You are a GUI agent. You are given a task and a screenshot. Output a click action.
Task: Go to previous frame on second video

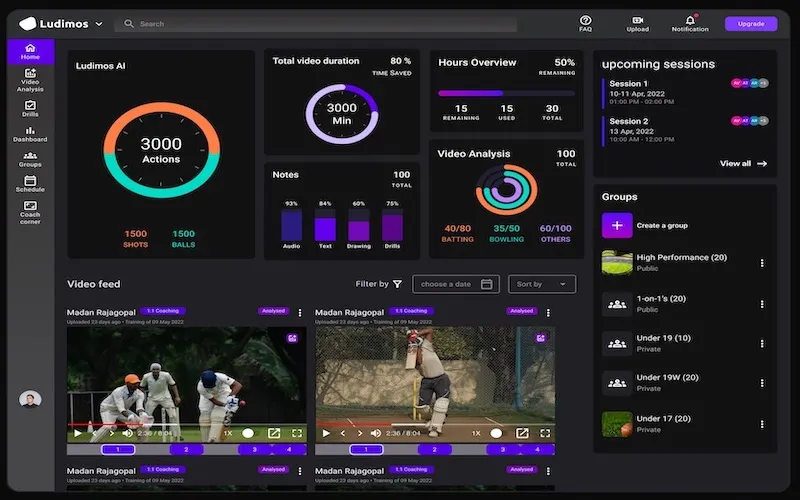343,433
